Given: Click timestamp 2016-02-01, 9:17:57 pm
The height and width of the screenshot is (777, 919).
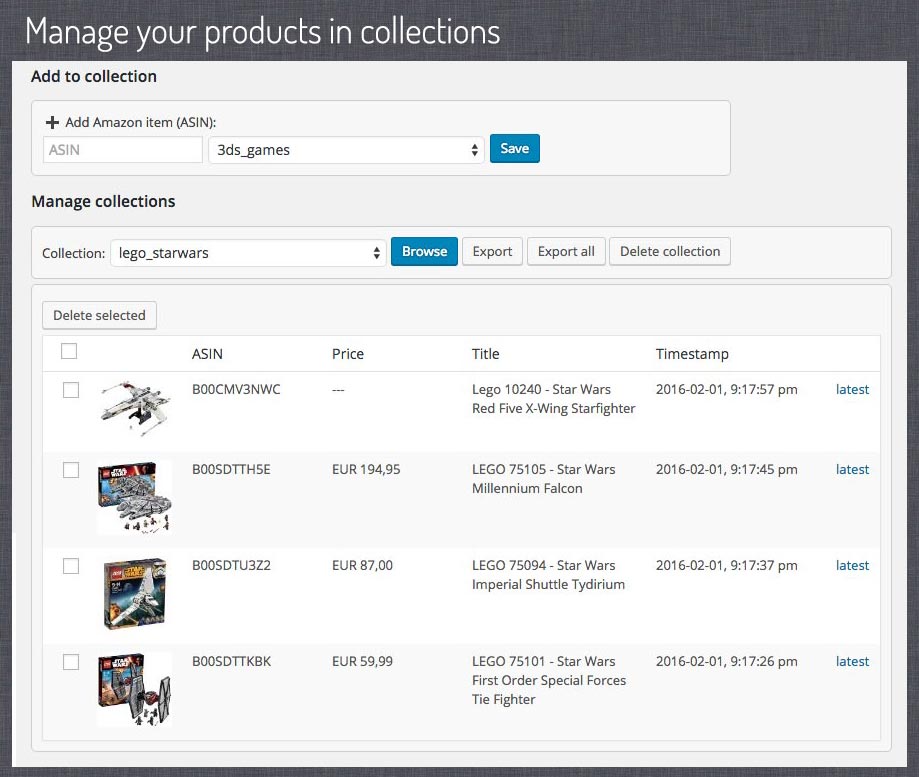Looking at the screenshot, I should pyautogui.click(x=726, y=390).
